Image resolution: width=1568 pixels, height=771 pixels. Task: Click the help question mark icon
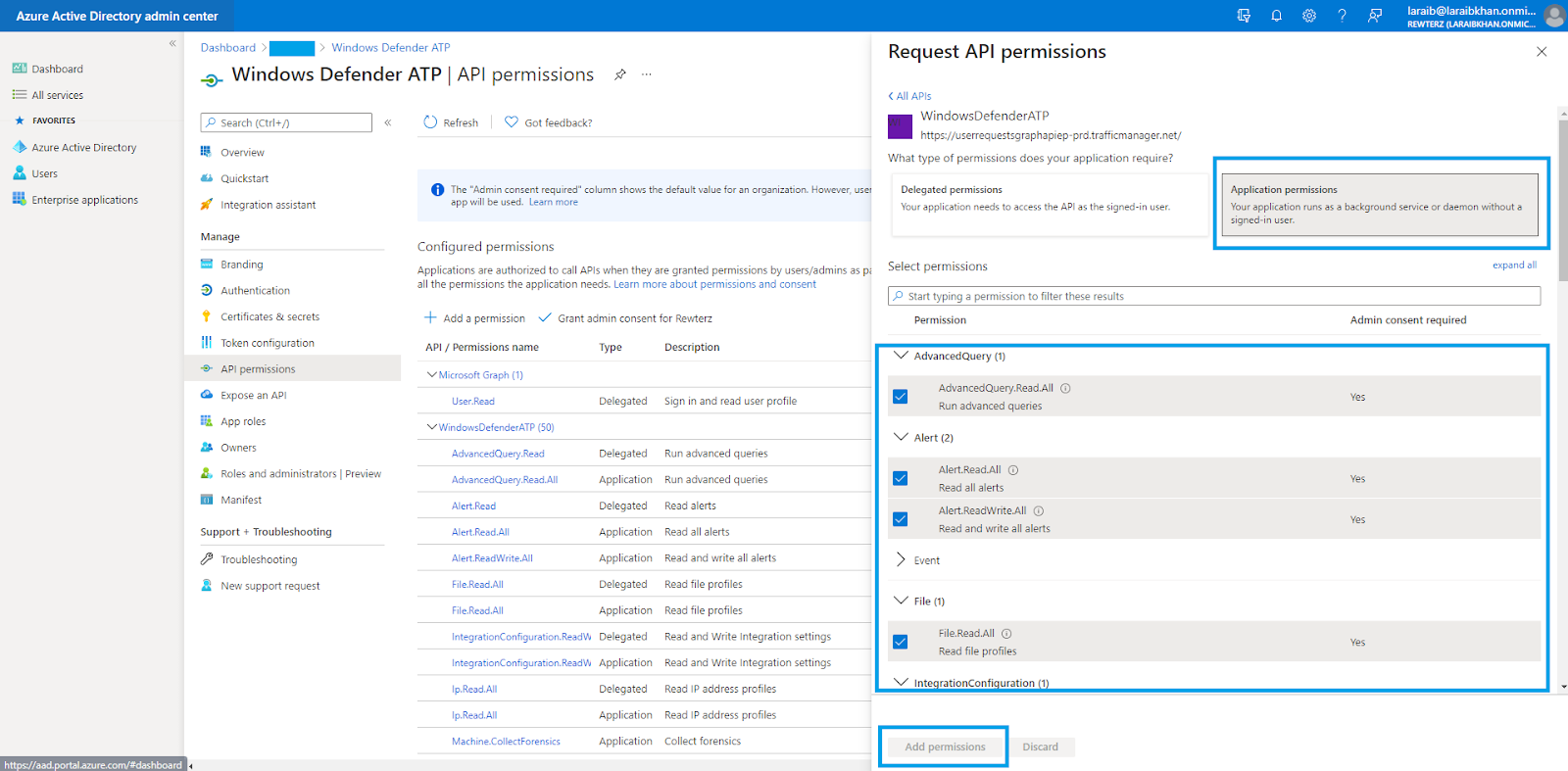(x=1342, y=16)
